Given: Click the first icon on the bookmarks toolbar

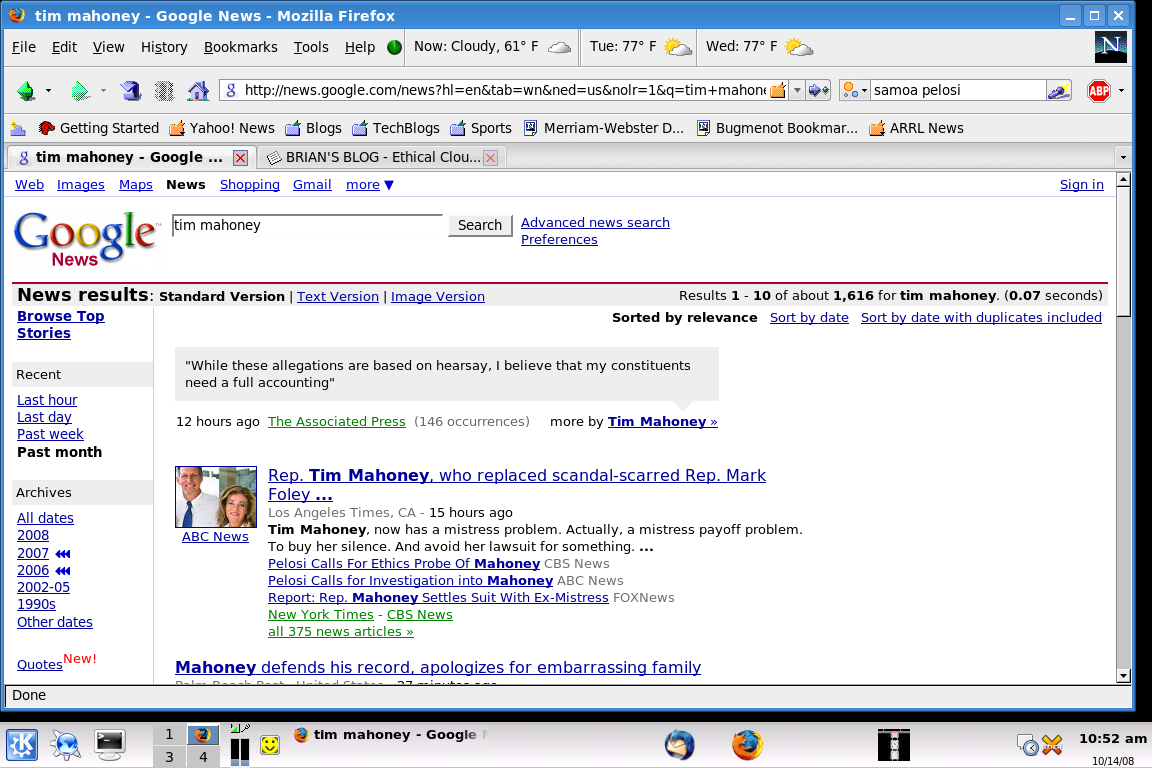Looking at the screenshot, I should (x=18, y=129).
